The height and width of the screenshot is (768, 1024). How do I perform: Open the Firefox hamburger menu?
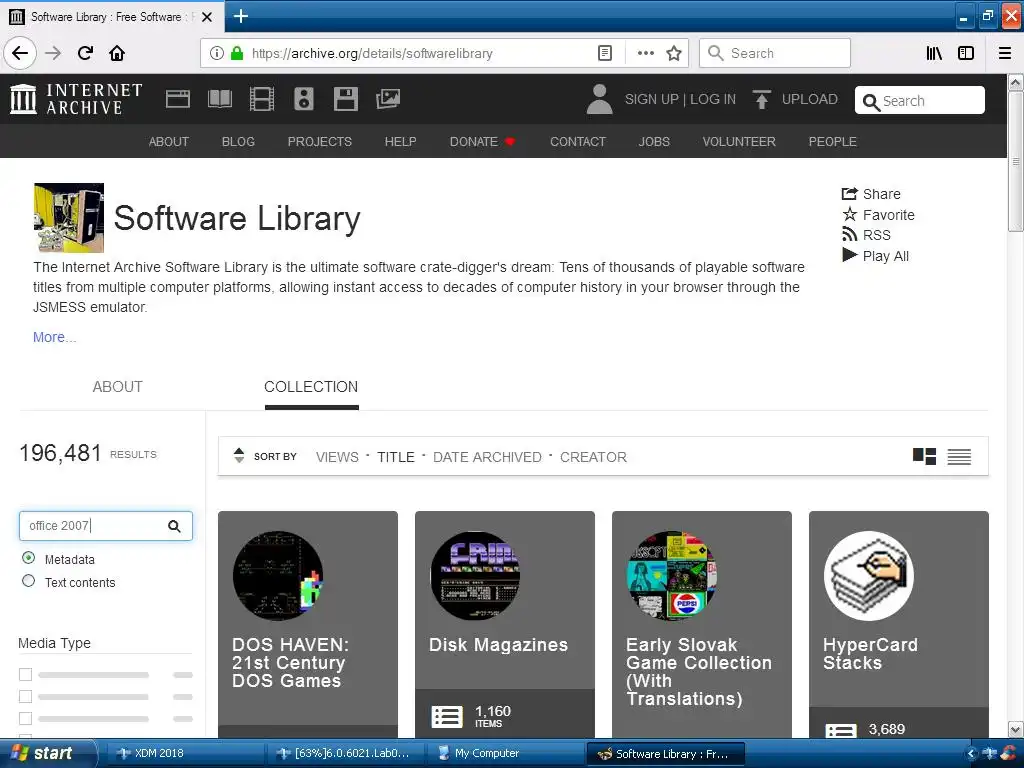pyautogui.click(x=1004, y=53)
